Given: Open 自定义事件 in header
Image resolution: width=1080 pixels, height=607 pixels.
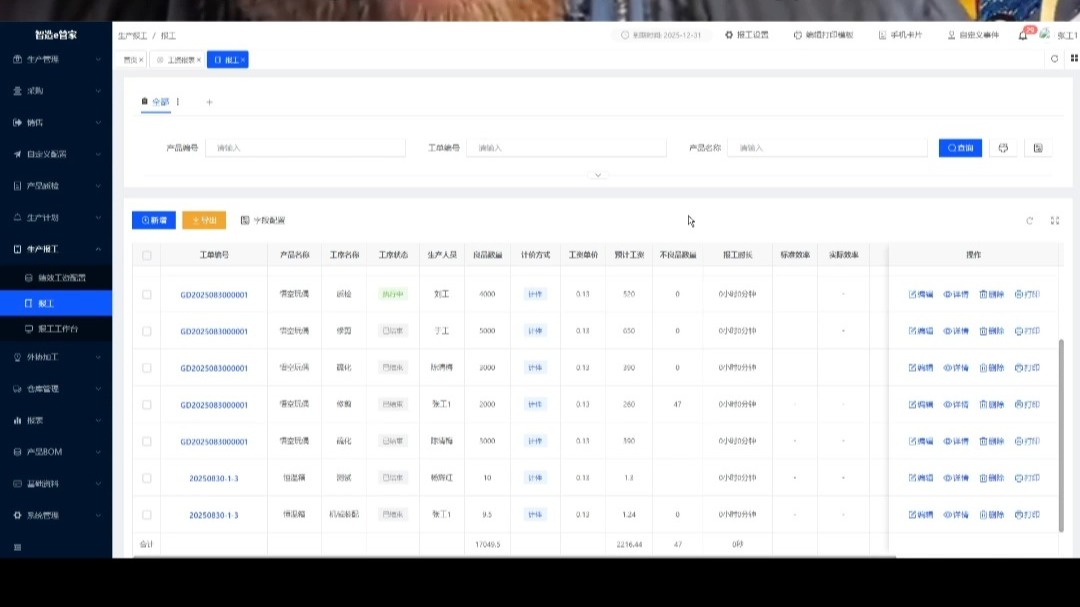Looking at the screenshot, I should pyautogui.click(x=973, y=35).
